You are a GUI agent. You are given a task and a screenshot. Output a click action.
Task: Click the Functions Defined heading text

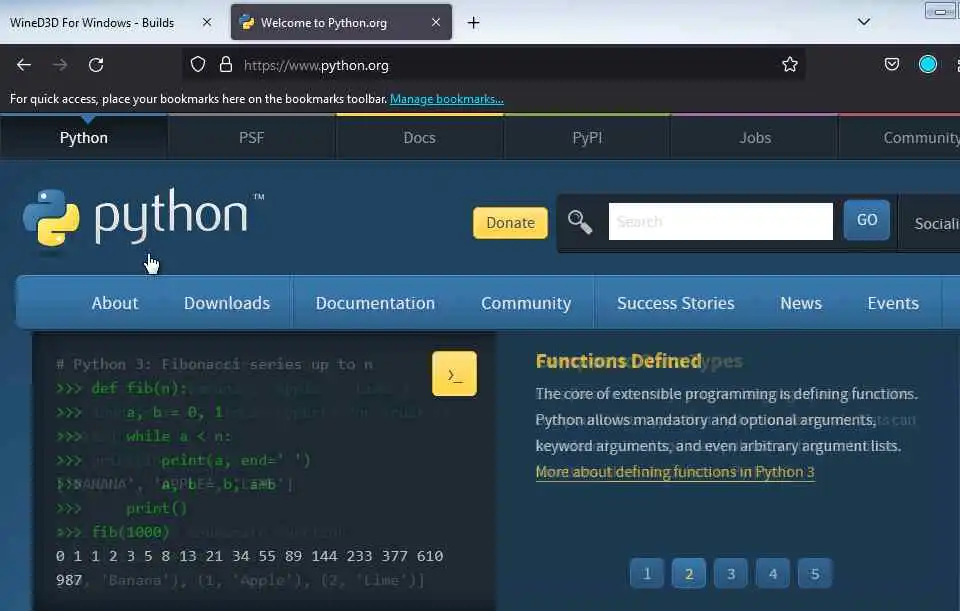[x=618, y=361]
